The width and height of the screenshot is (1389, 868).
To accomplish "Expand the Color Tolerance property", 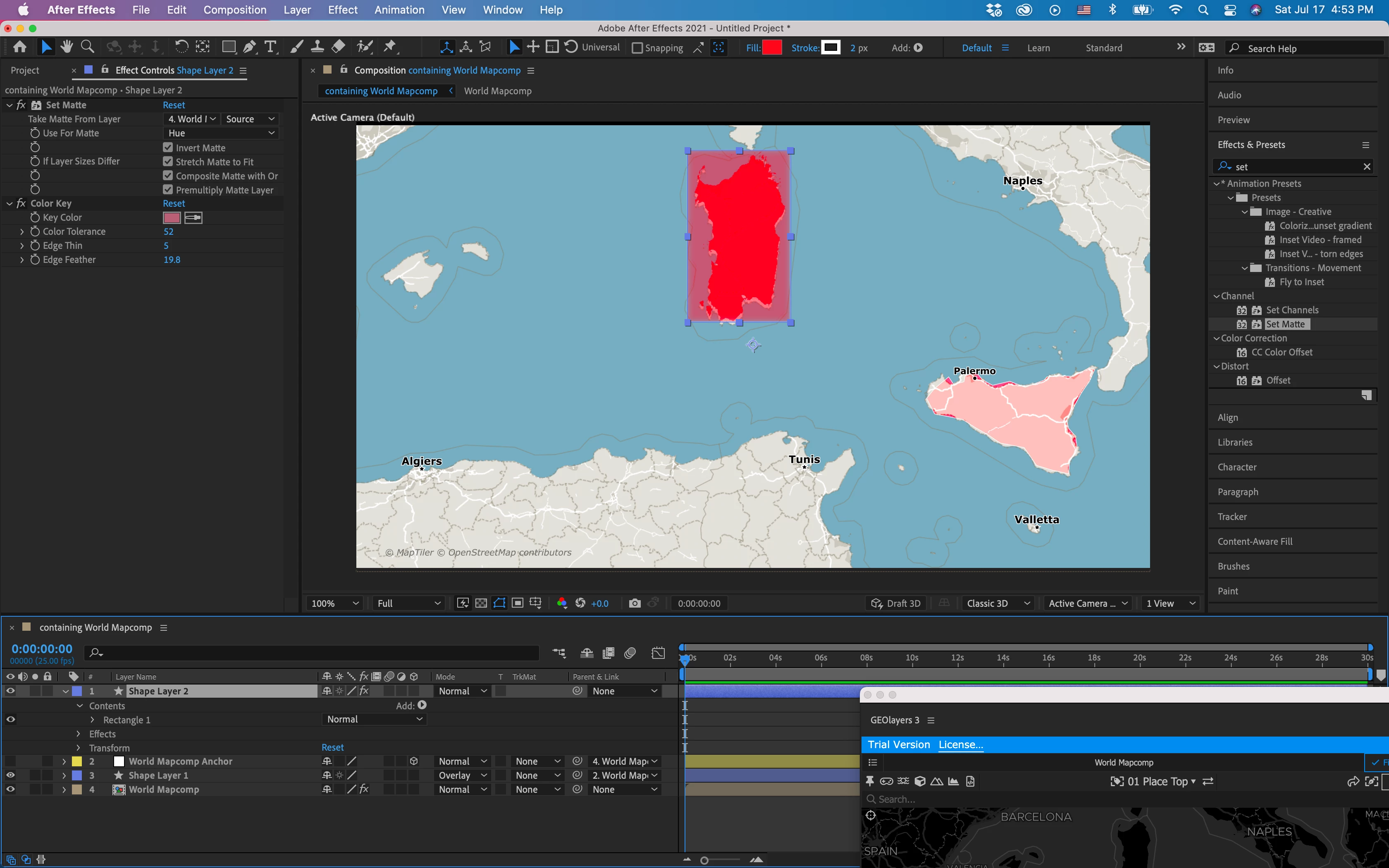I will [22, 231].
